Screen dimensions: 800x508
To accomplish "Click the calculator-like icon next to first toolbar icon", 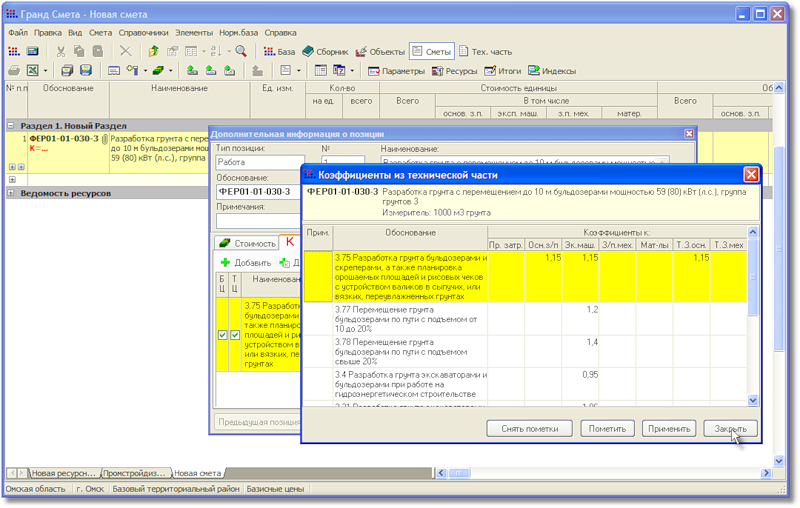I will point(32,52).
